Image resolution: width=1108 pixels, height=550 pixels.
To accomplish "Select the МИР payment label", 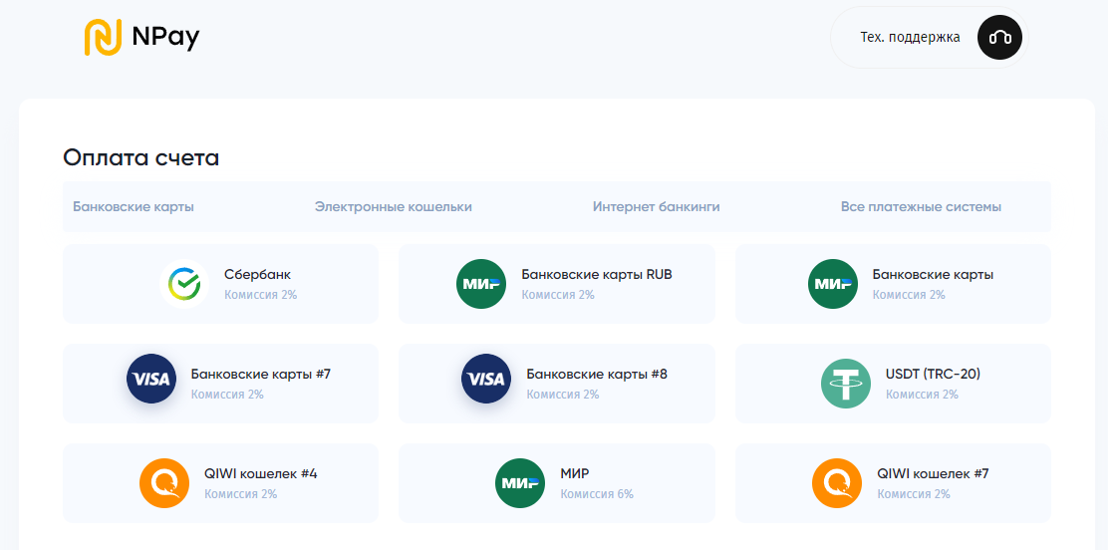I will pyautogui.click(x=575, y=474).
